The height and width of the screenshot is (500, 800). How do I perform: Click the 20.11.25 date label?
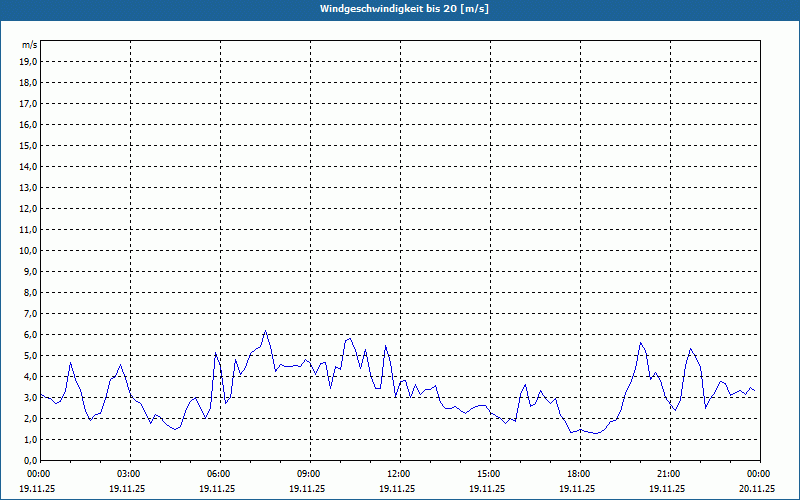pyautogui.click(x=756, y=488)
